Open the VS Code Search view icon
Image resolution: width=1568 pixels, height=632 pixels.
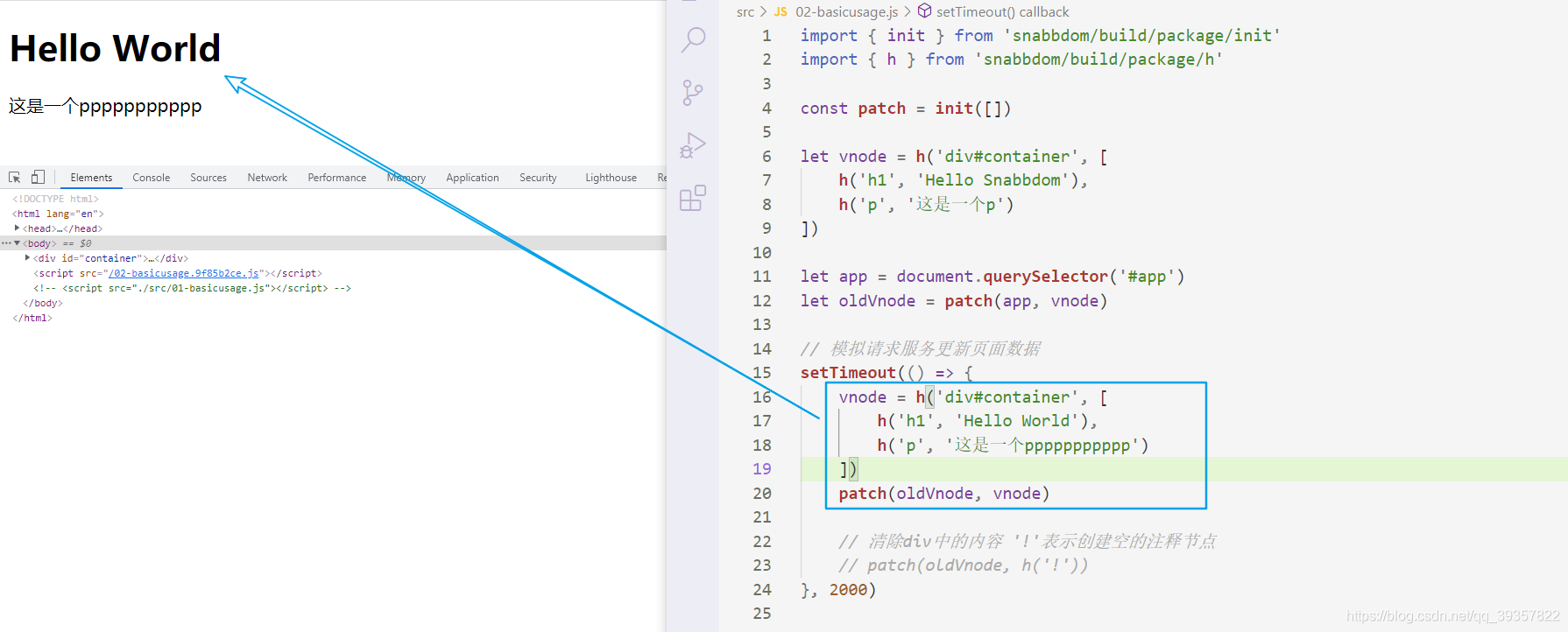[x=693, y=39]
